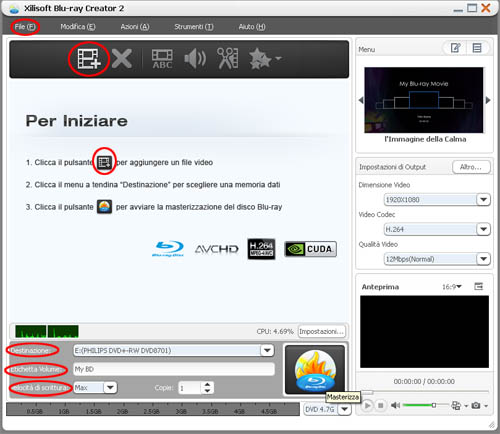The image size is (500, 434).
Task: Open the snapshot options dropdown arrow
Action: pos(486,406)
